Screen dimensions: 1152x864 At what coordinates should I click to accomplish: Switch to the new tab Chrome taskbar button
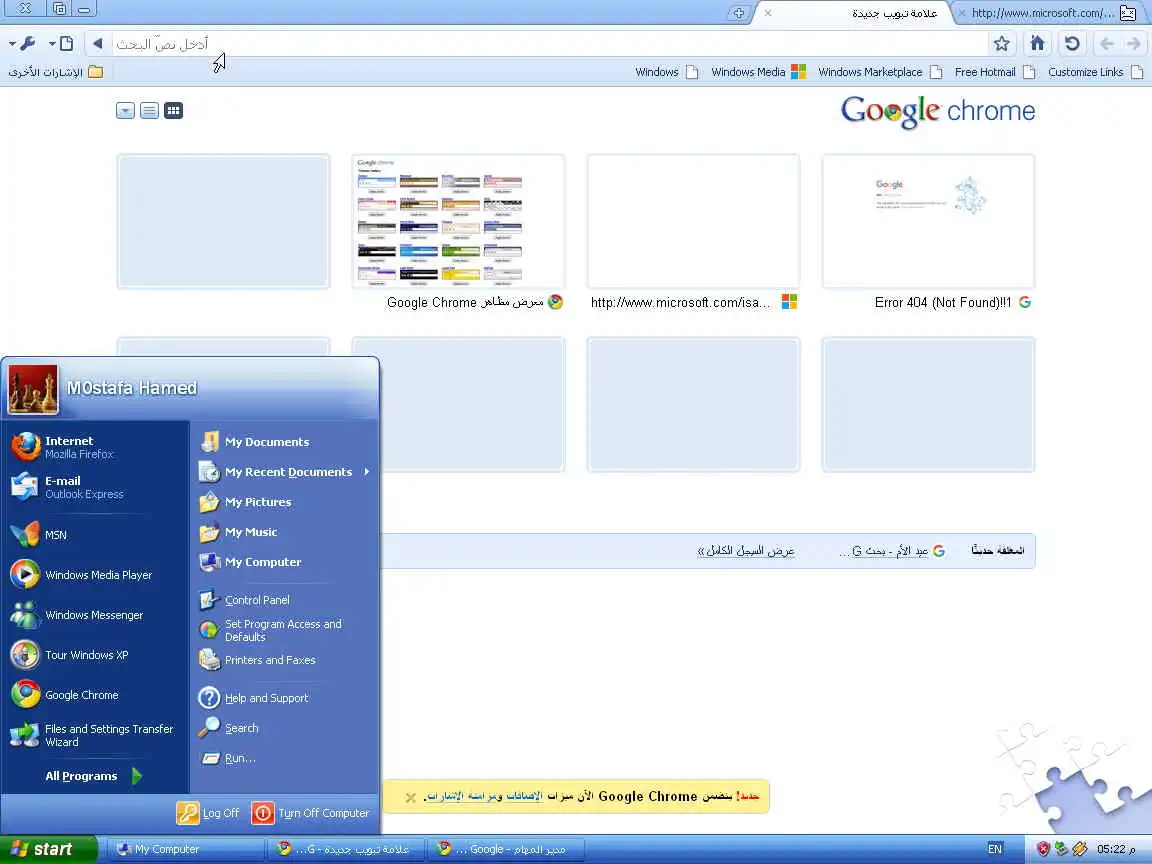coord(345,849)
